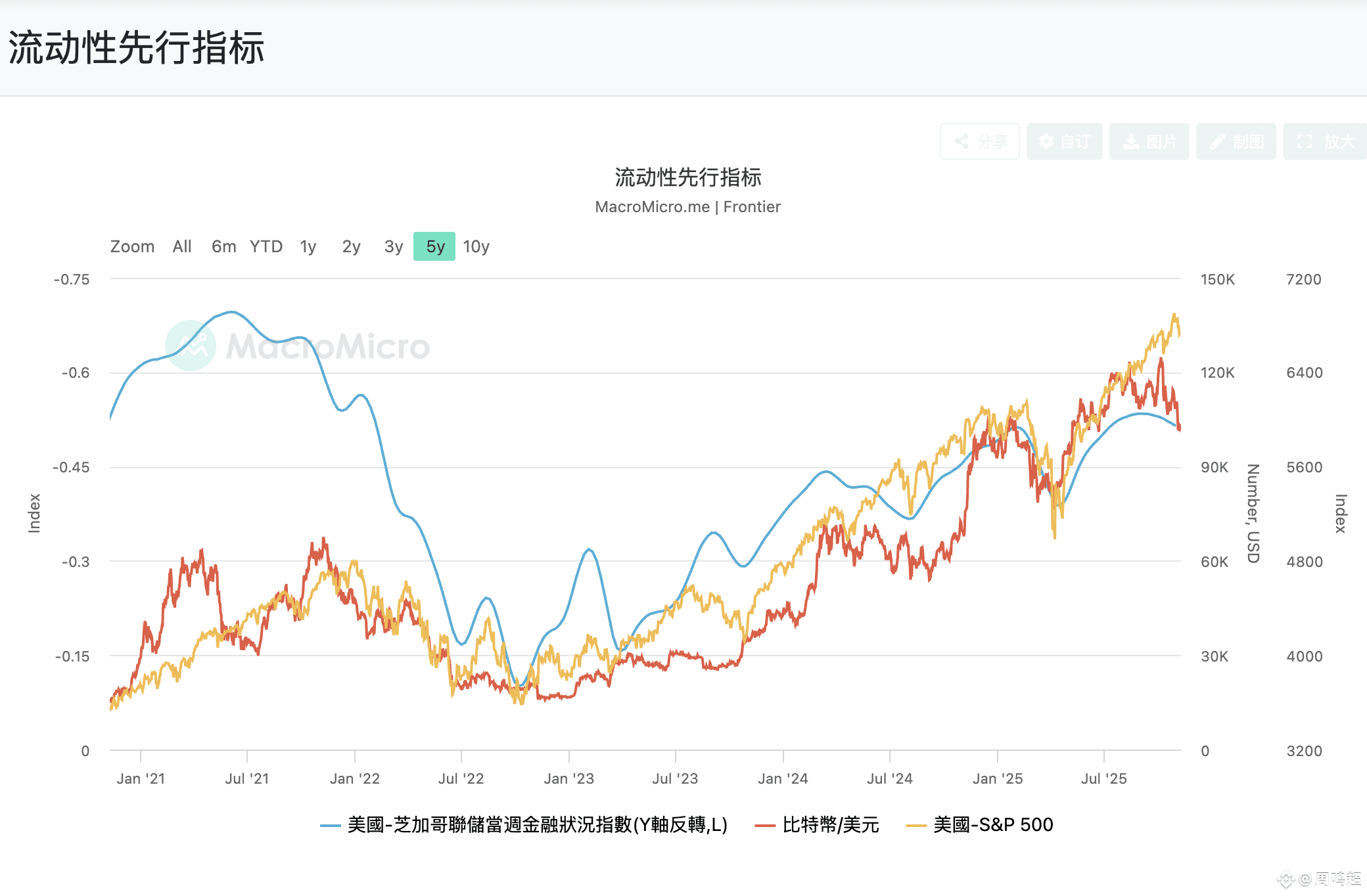The image size is (1367, 896).
Task: Click the blue legend line swatch
Action: tap(330, 825)
